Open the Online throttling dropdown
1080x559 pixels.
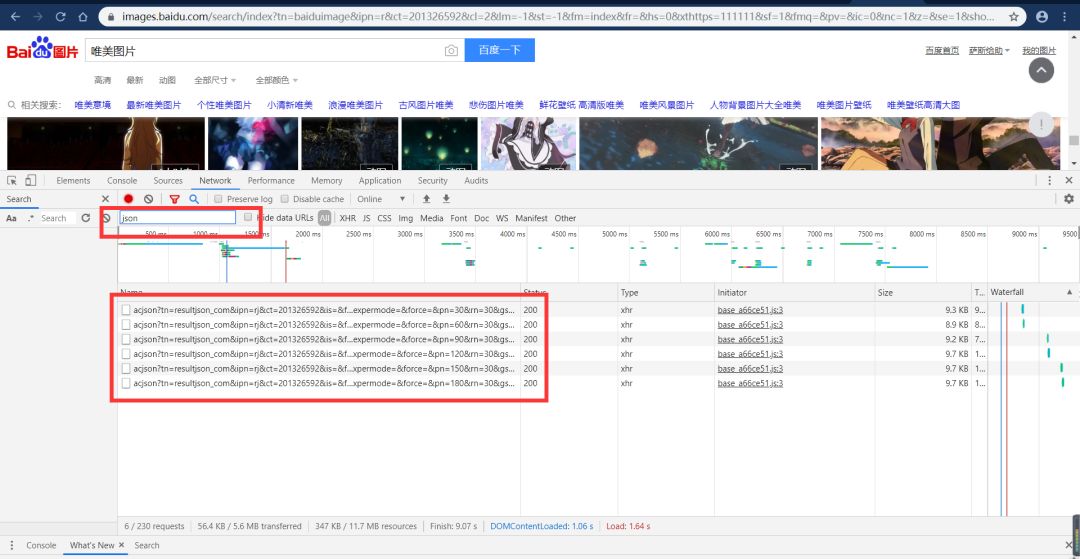click(x=381, y=199)
